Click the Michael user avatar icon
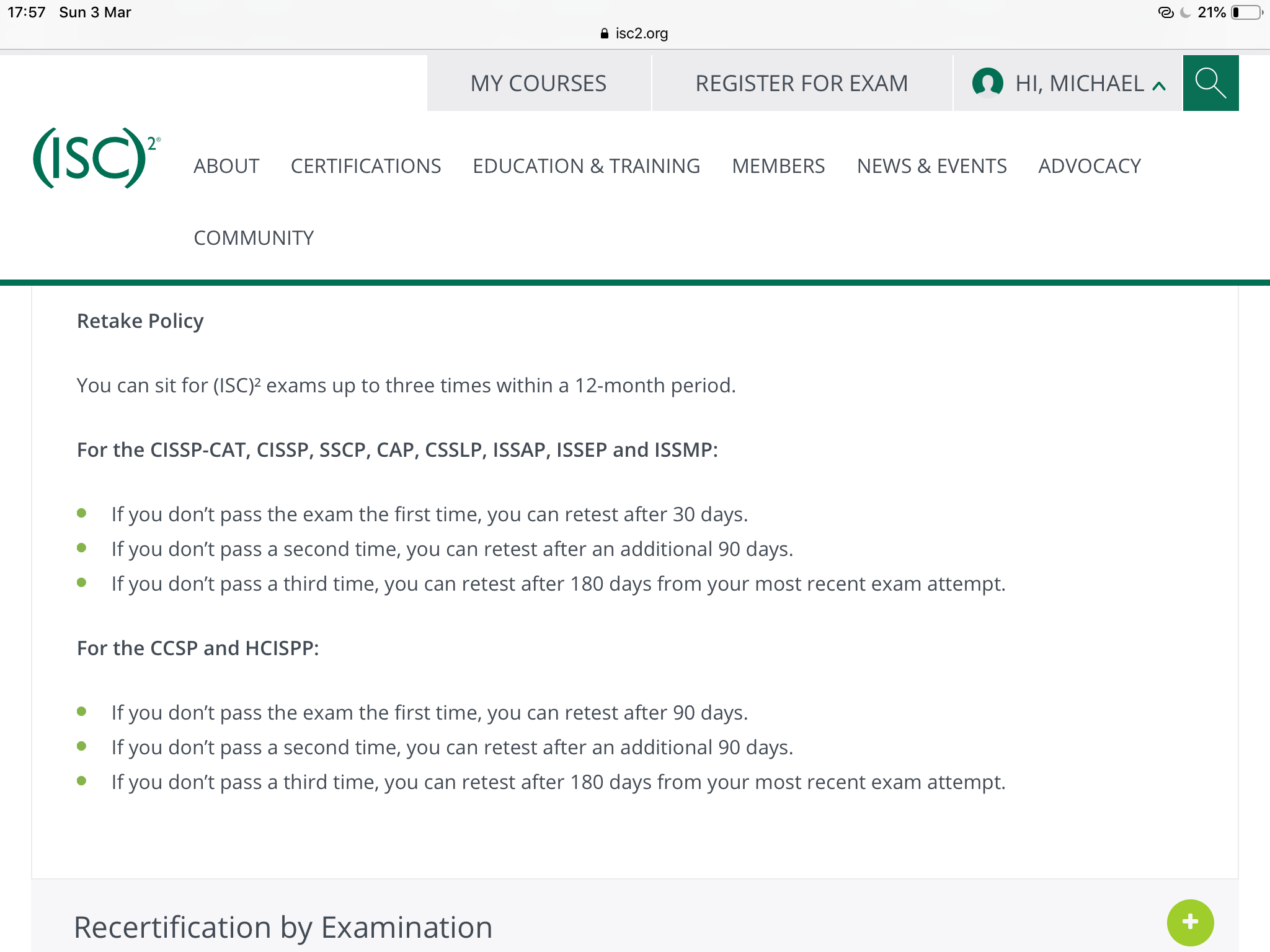This screenshot has height=952, width=1270. tap(987, 83)
